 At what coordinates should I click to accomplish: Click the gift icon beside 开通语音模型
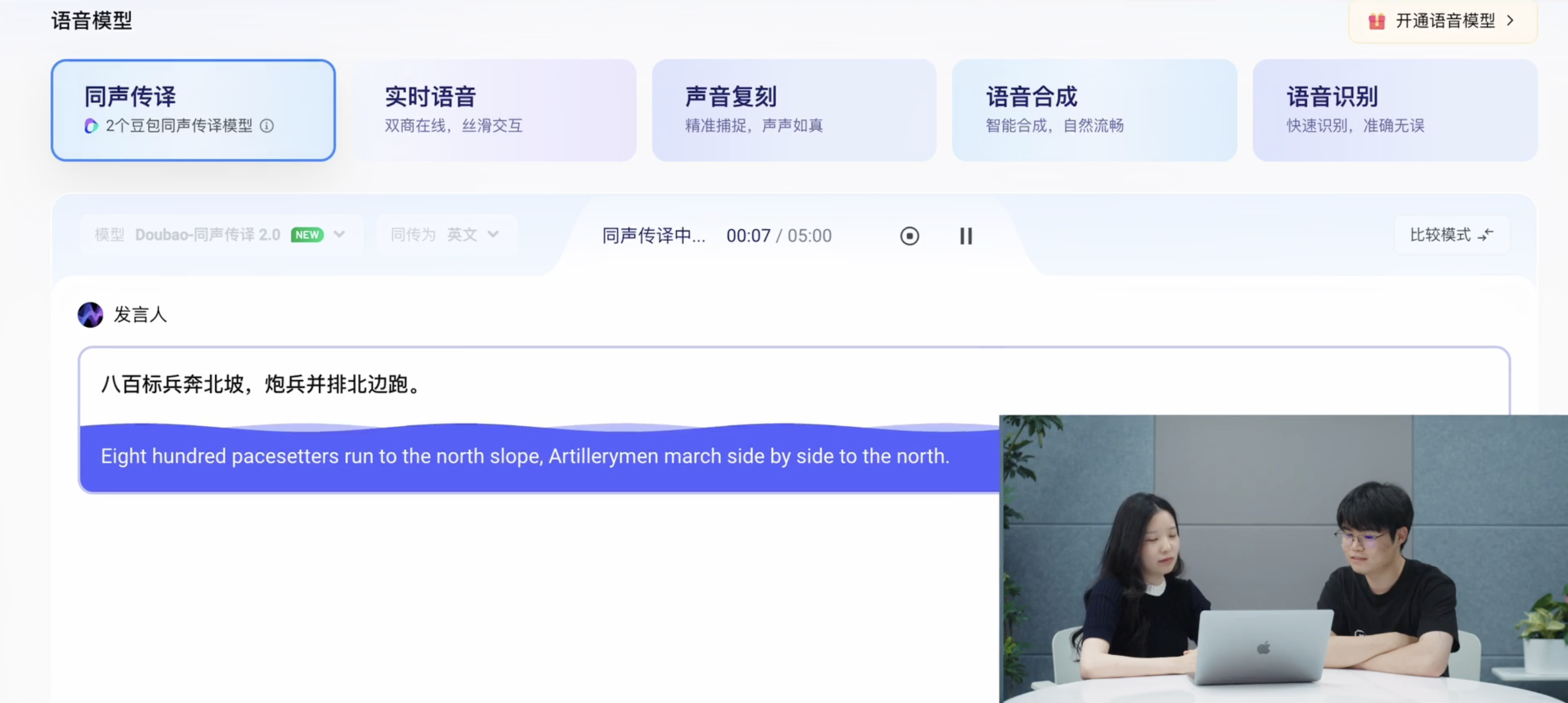(1376, 21)
